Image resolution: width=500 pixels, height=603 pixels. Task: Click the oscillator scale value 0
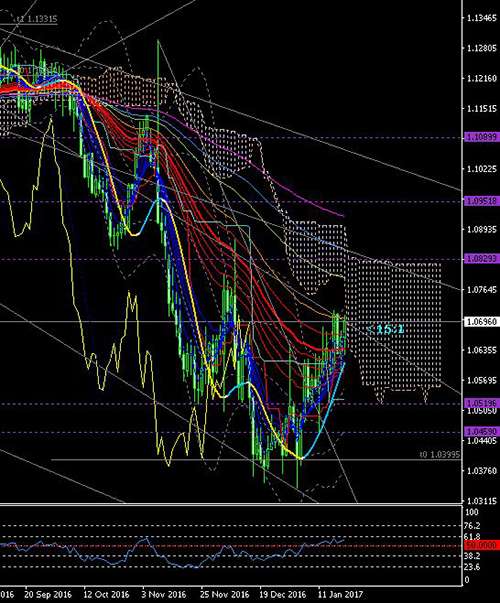(467, 580)
